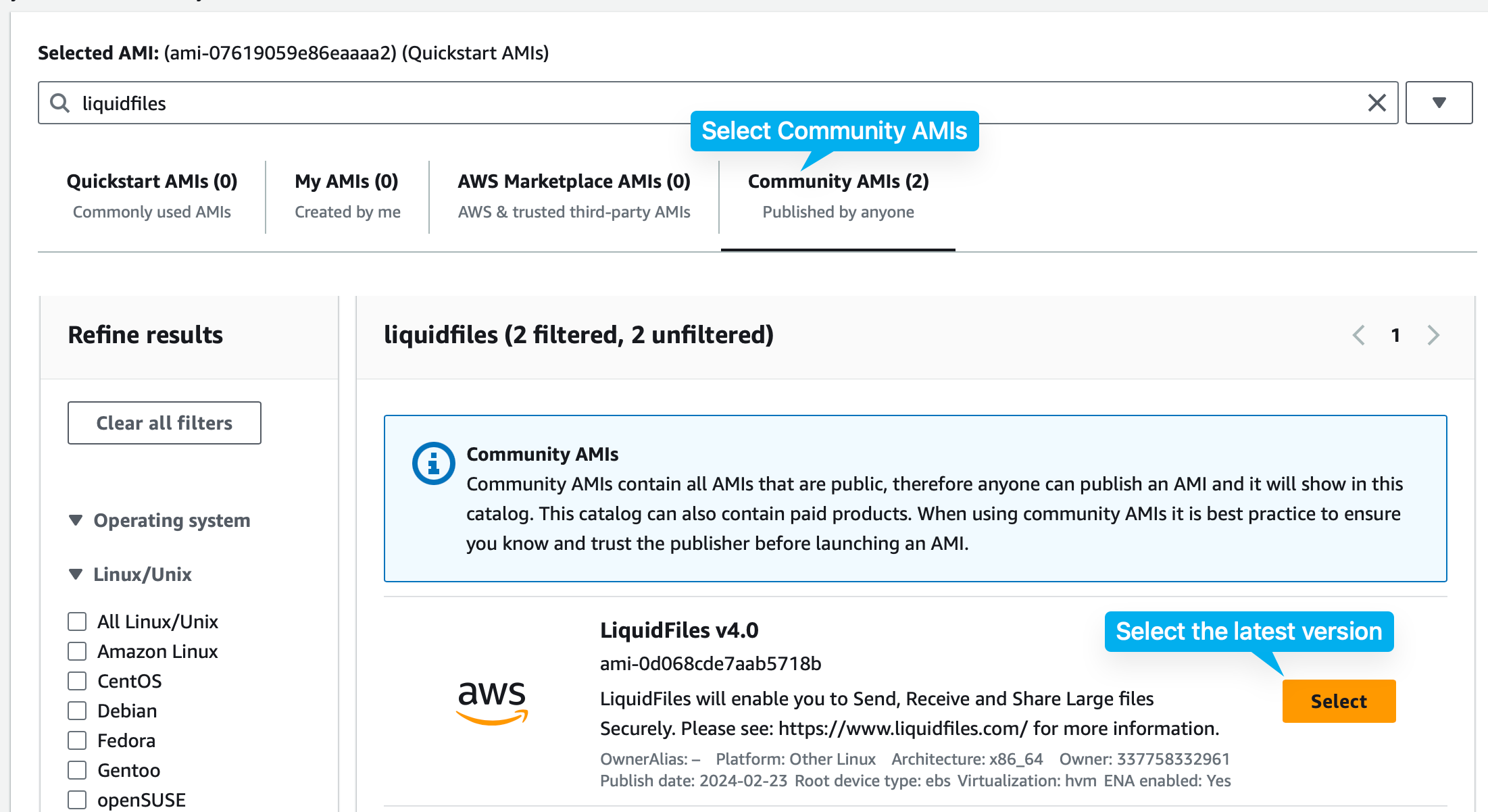Screen dimensions: 1488x812
Task: Click the Community AMIs info icon
Action: coord(432,463)
